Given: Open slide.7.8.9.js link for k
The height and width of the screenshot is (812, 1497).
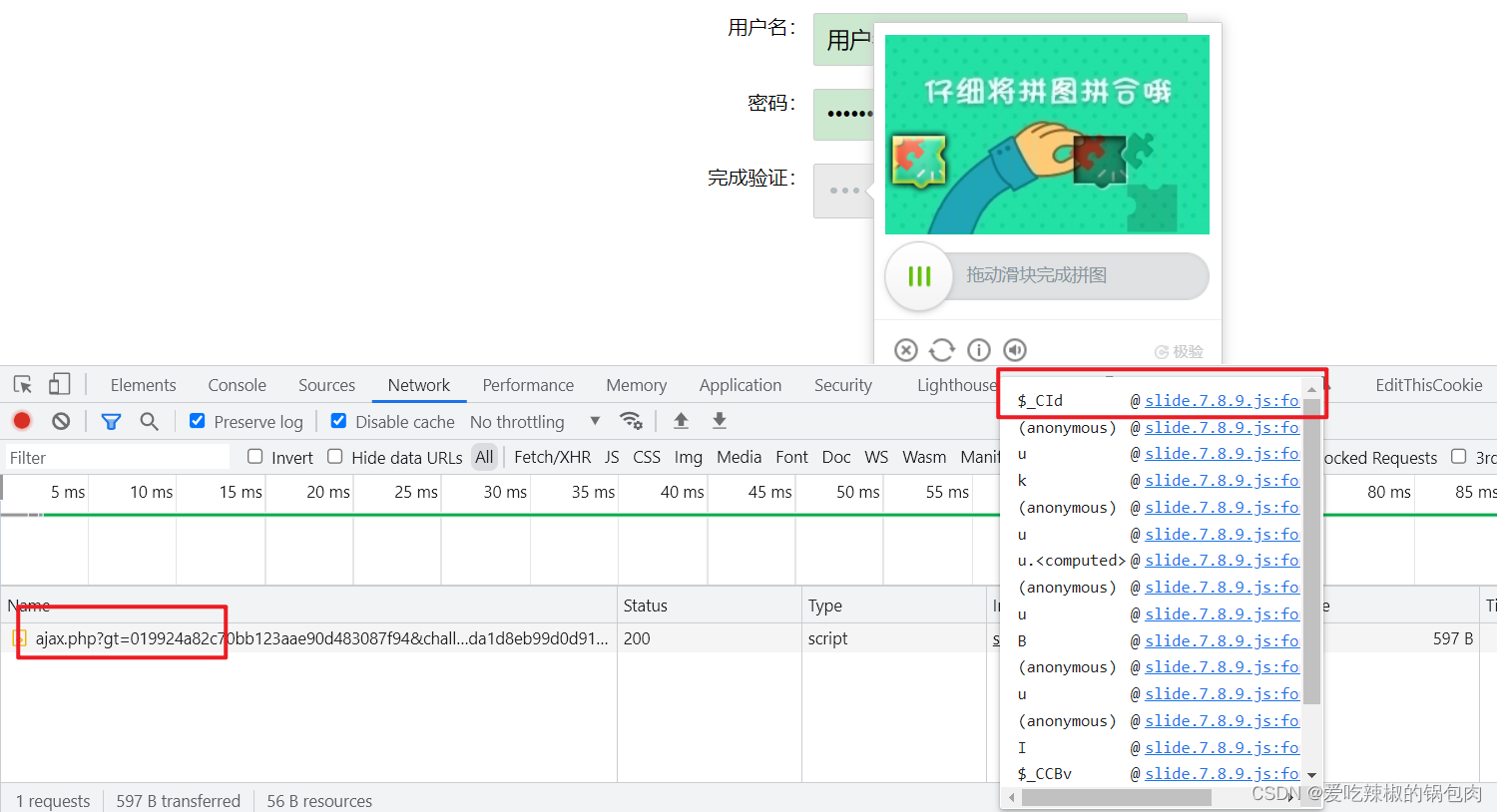Looking at the screenshot, I should pyautogui.click(x=1222, y=480).
